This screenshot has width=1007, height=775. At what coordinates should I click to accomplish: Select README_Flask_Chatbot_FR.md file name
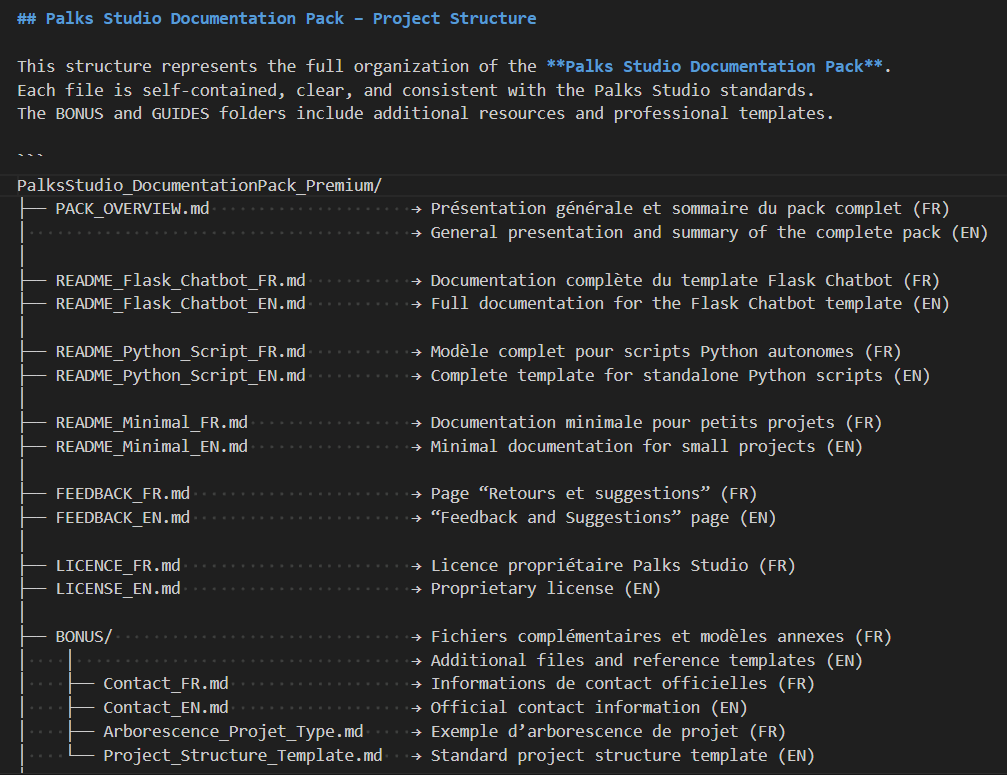pos(180,281)
